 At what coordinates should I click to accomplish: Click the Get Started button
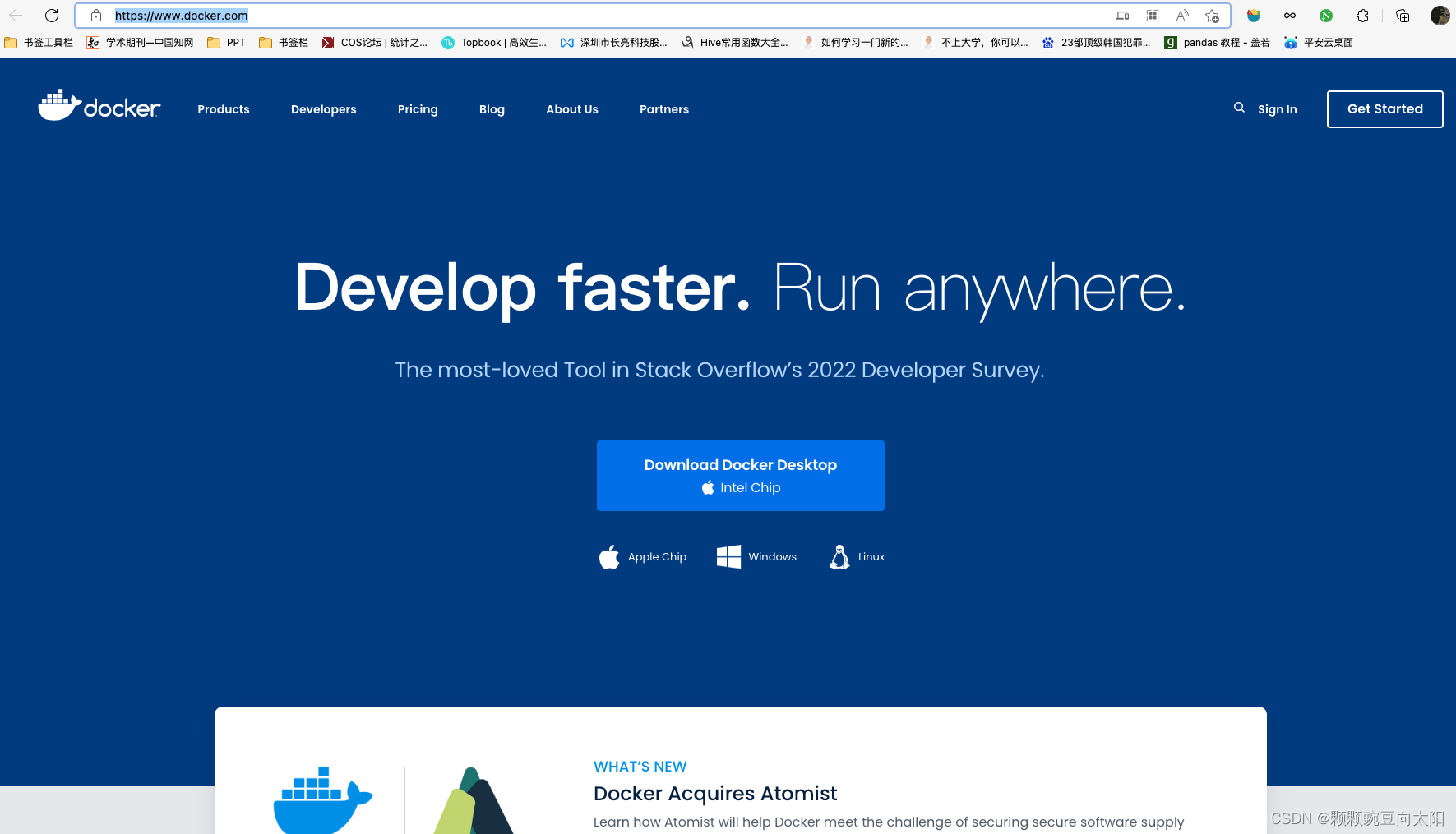[x=1385, y=109]
